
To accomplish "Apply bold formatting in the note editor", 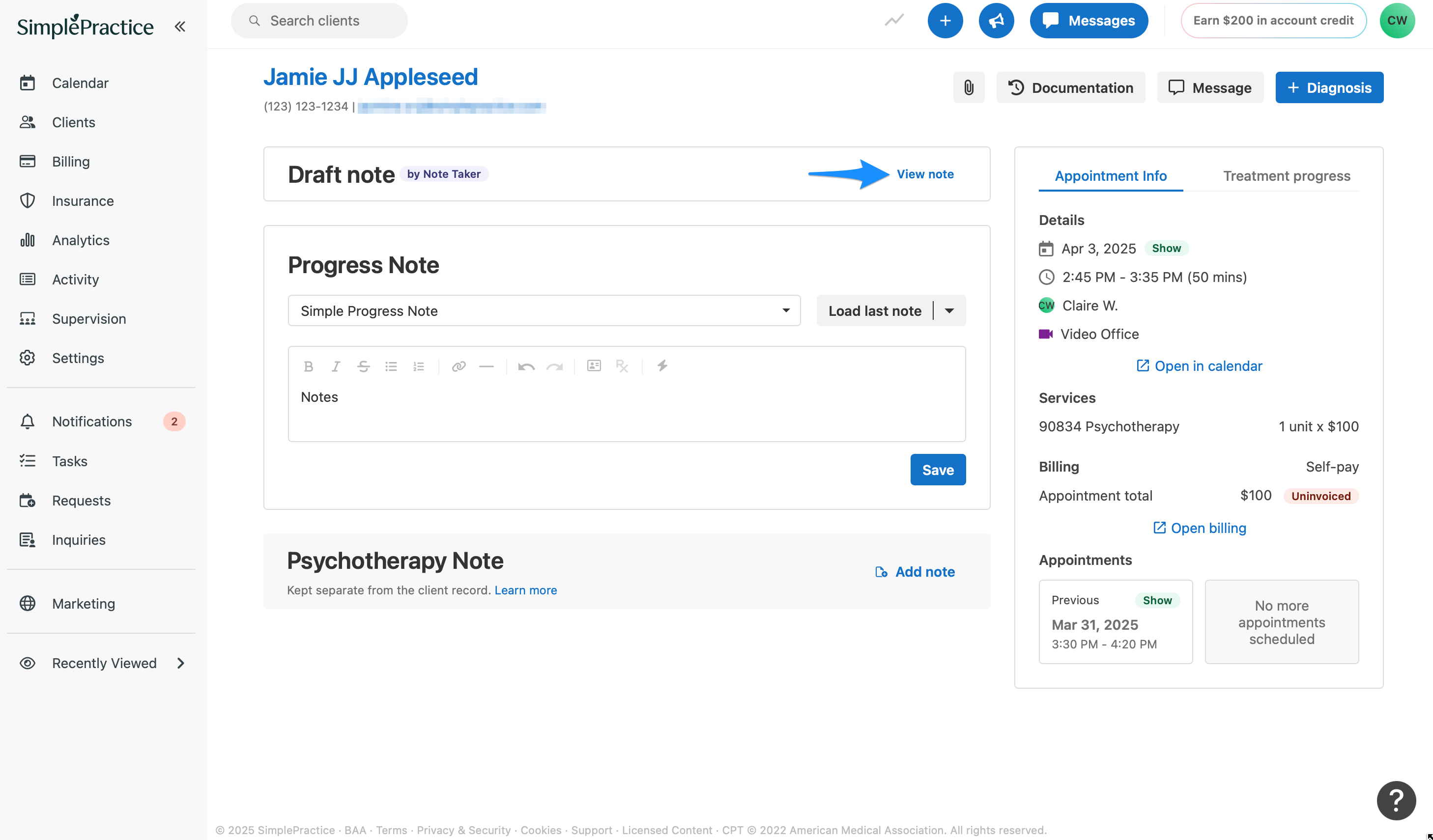I will click(308, 366).
